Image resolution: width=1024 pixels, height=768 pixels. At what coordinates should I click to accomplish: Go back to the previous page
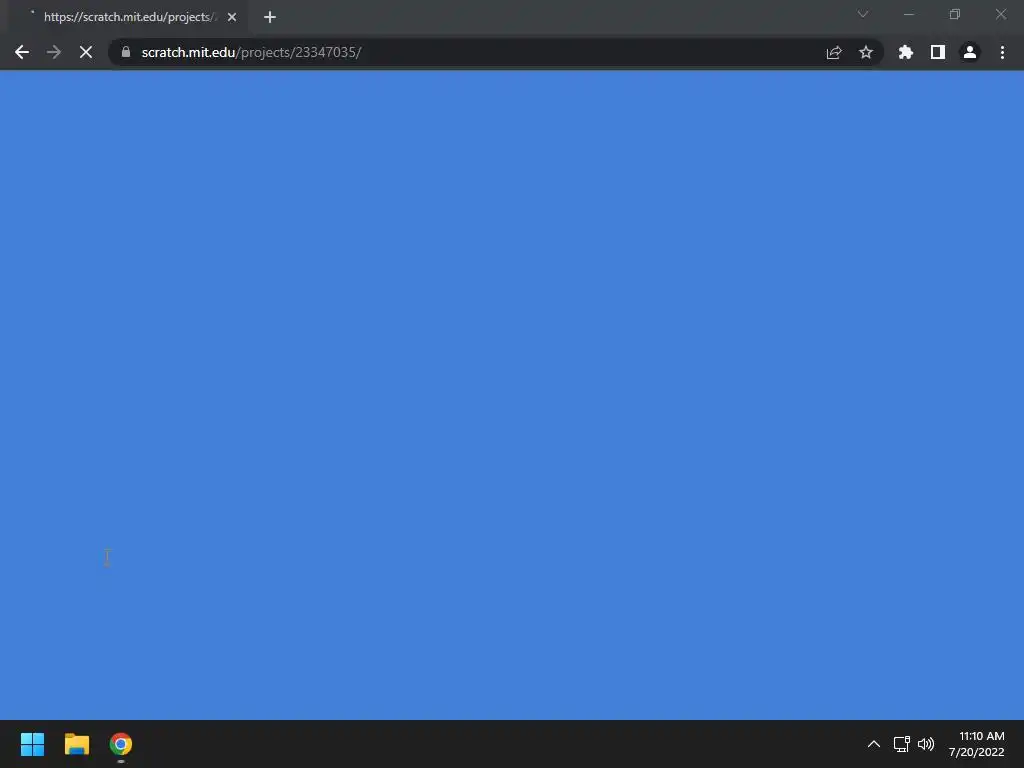click(22, 52)
